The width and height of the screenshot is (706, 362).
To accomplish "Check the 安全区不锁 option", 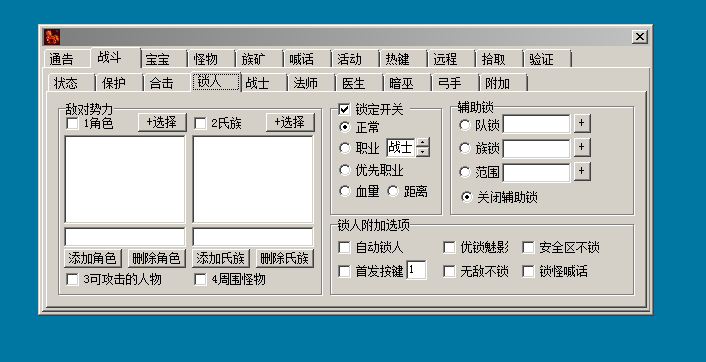I will [x=528, y=247].
